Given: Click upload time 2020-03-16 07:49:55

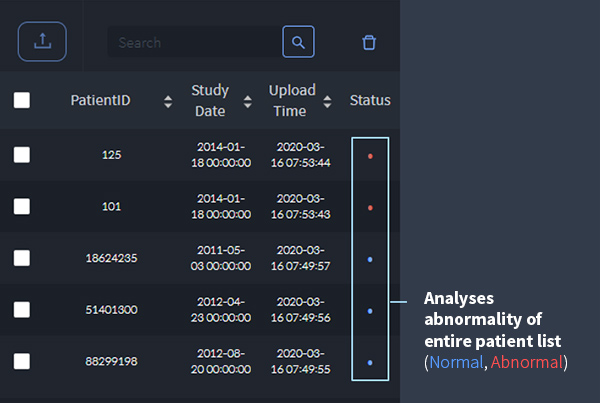Looking at the screenshot, I should pyautogui.click(x=301, y=361).
